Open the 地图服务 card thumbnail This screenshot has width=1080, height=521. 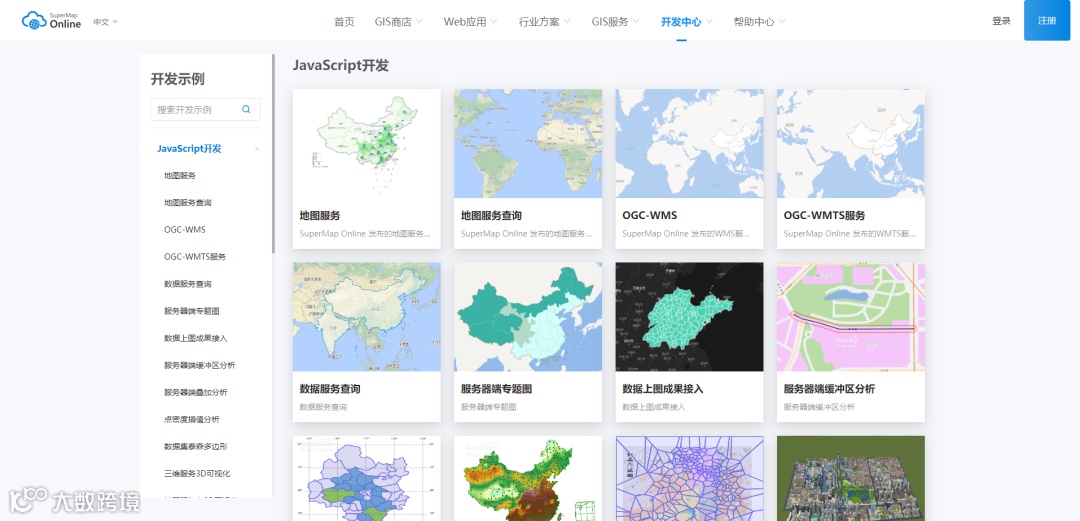point(366,143)
